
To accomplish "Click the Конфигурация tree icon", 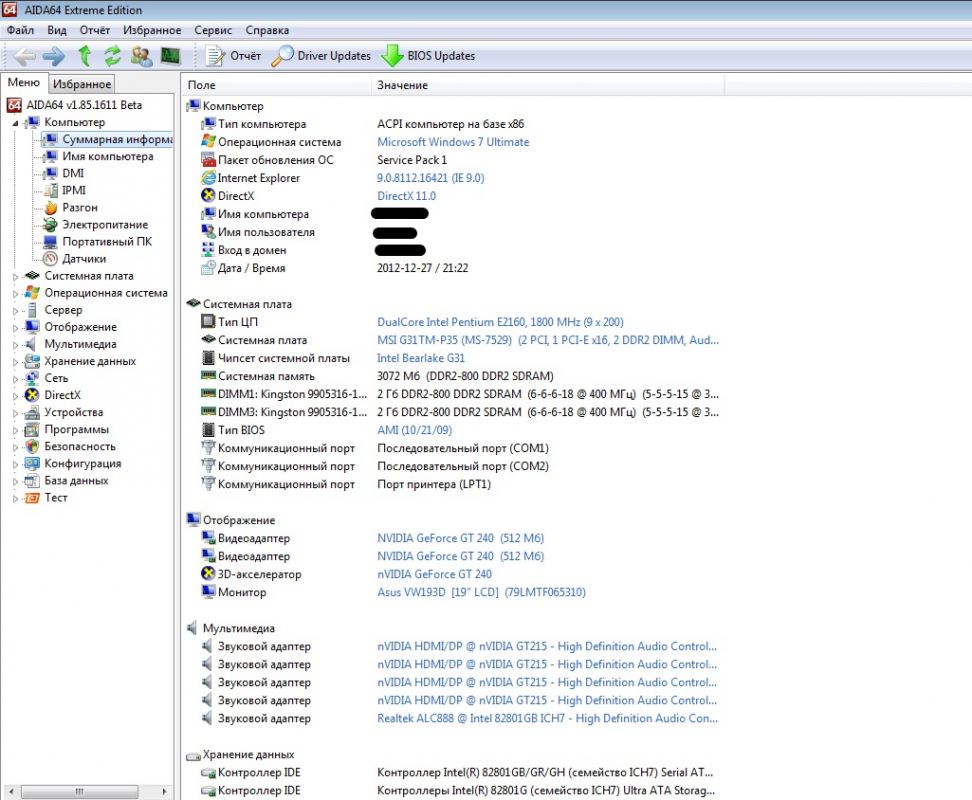I will (x=32, y=464).
